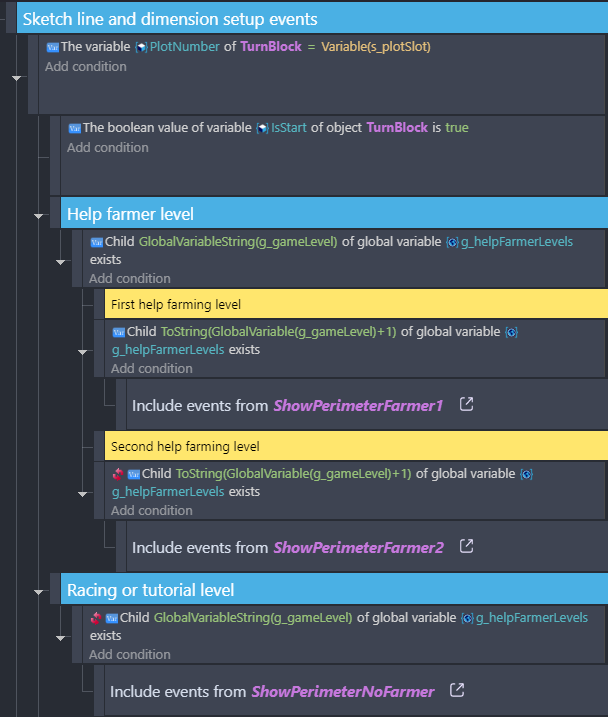Open ShowPerimeterFarmer1 external events link icon
This screenshot has height=717, width=608.
[x=466, y=404]
